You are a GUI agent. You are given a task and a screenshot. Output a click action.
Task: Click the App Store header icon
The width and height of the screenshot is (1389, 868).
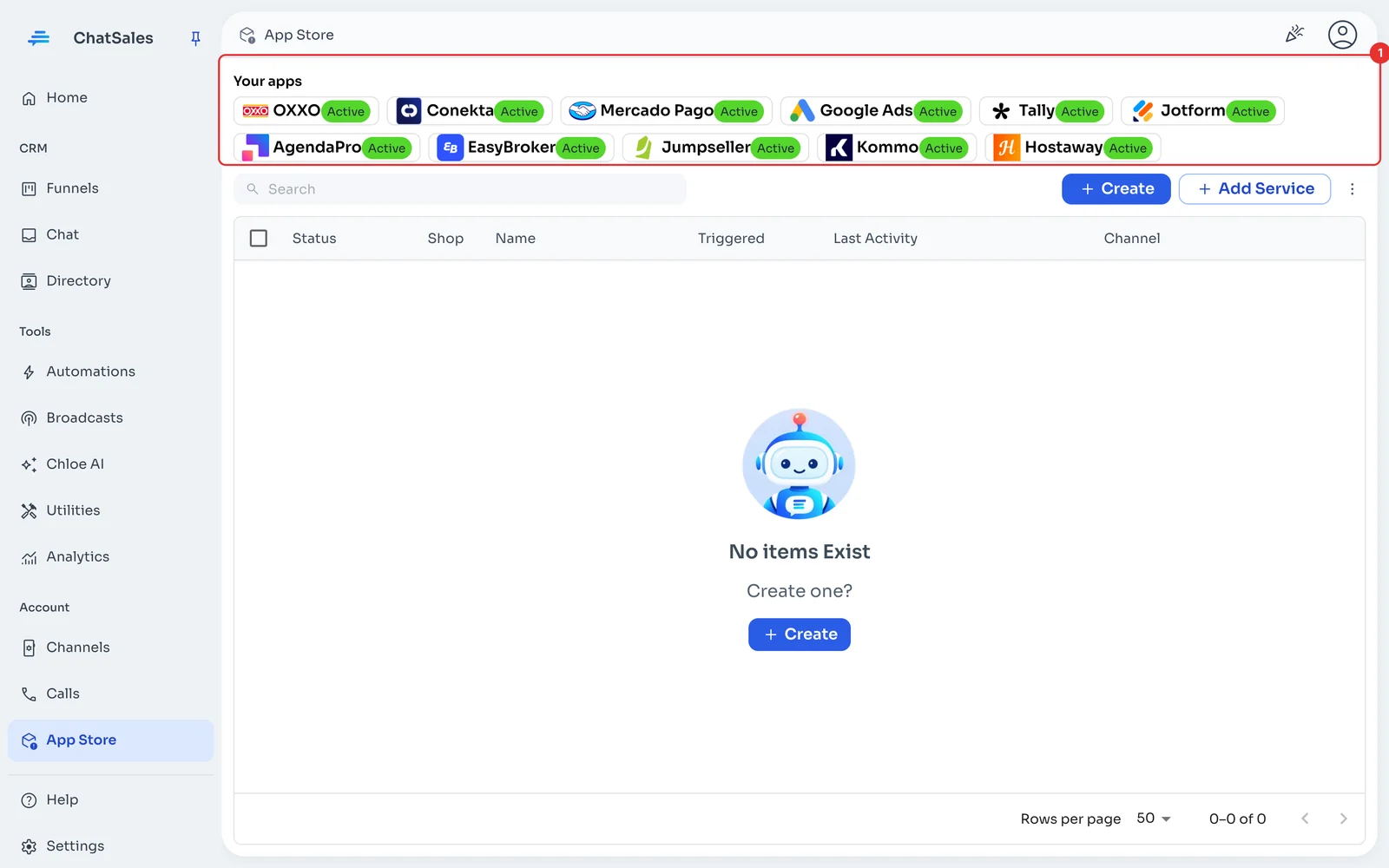247,35
